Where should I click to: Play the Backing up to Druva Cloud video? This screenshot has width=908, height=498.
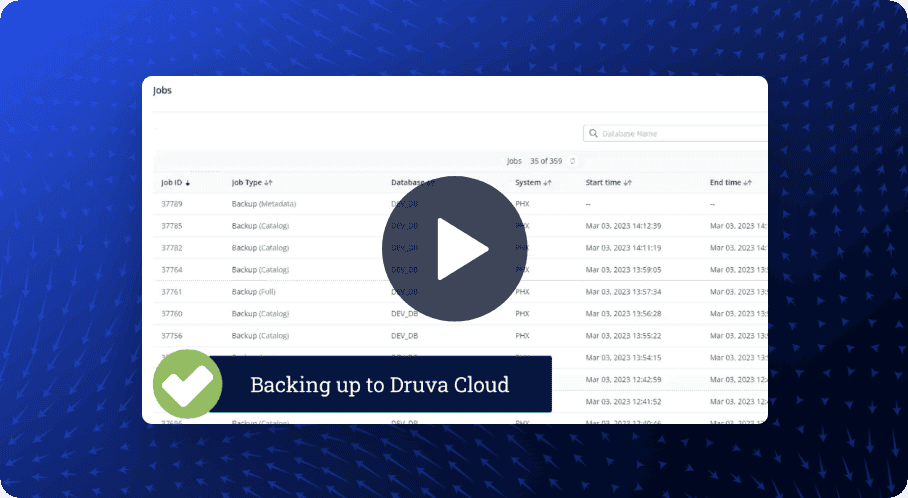tap(453, 249)
